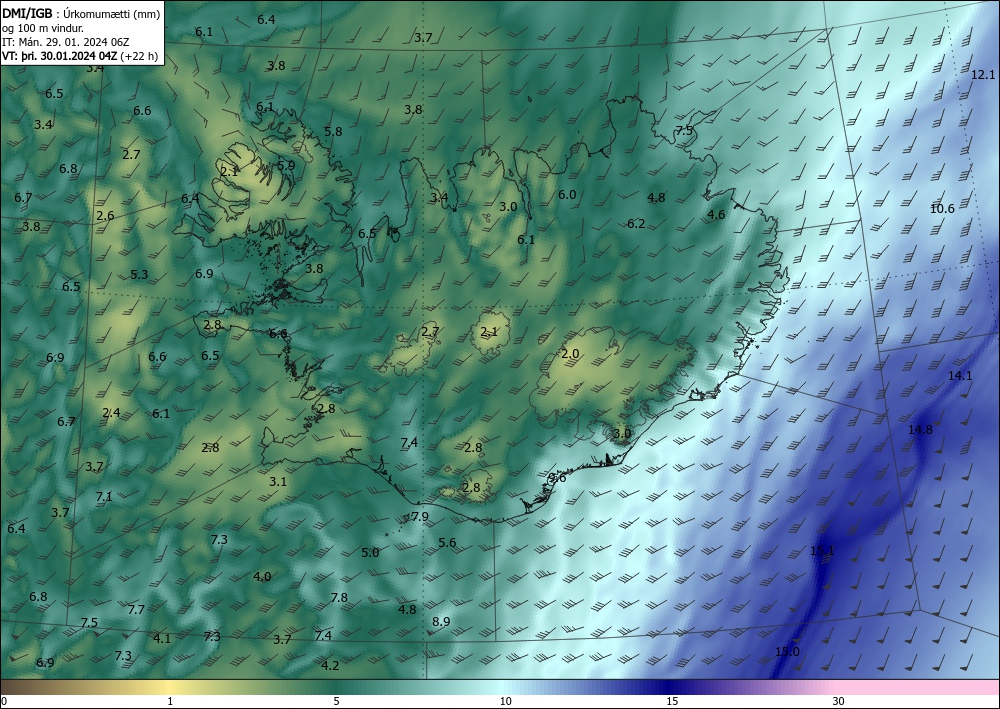Click the 7.8 value on the map
This screenshot has width=1000, height=709.
[x=339, y=597]
